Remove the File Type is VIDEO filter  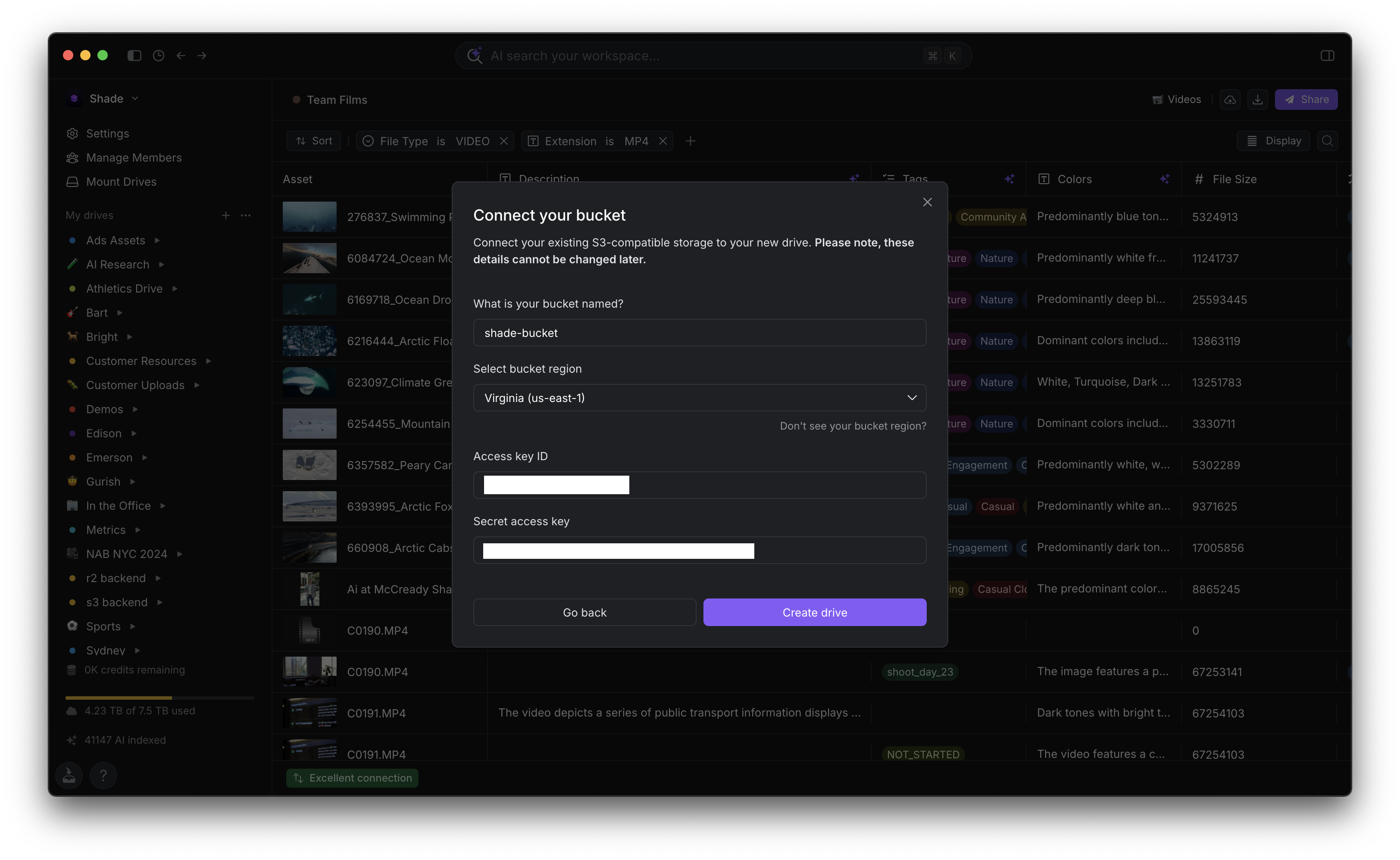(503, 140)
